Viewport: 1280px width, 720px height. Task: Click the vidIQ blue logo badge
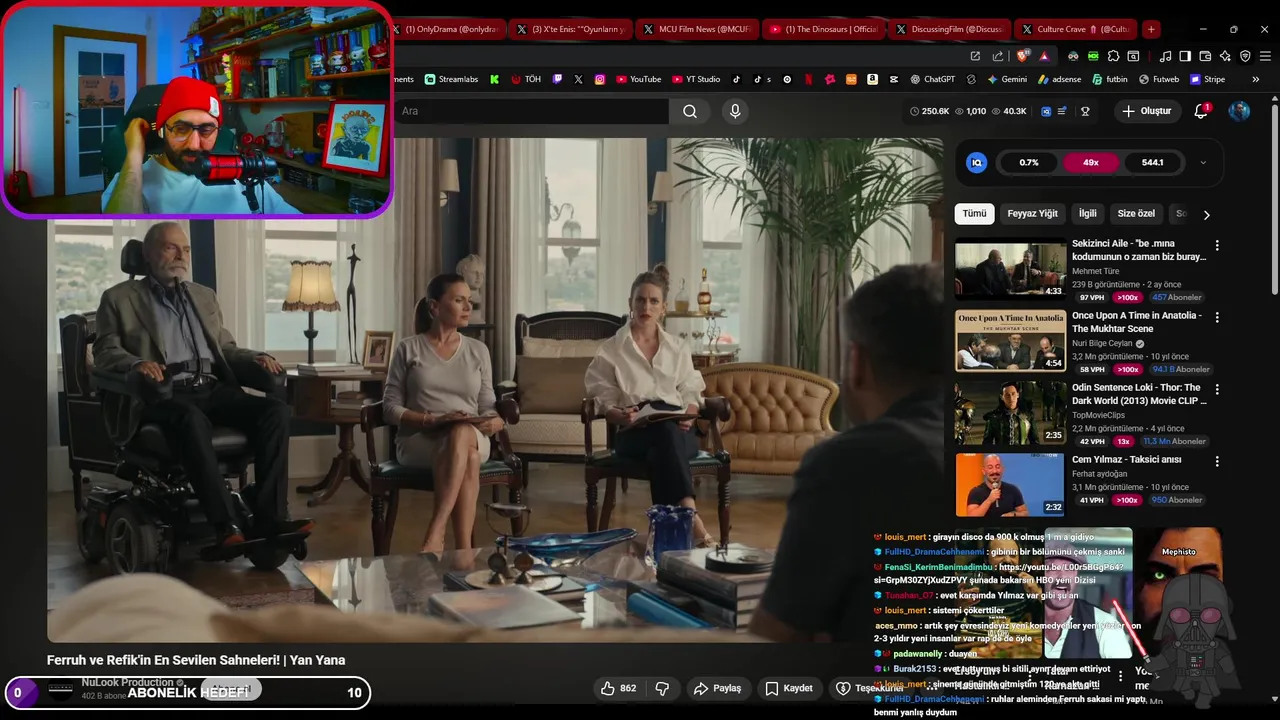point(977,162)
